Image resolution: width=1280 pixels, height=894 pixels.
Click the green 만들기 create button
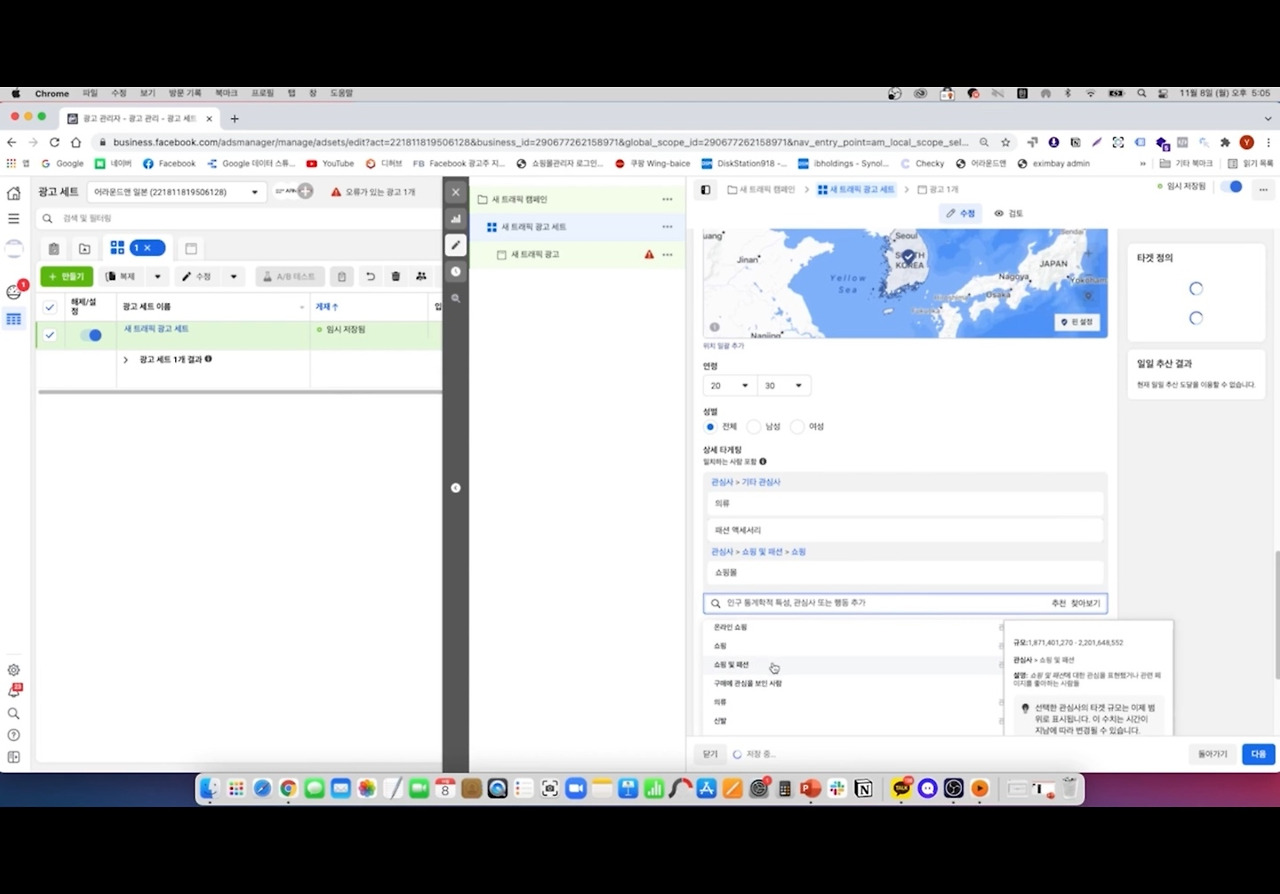(x=67, y=276)
